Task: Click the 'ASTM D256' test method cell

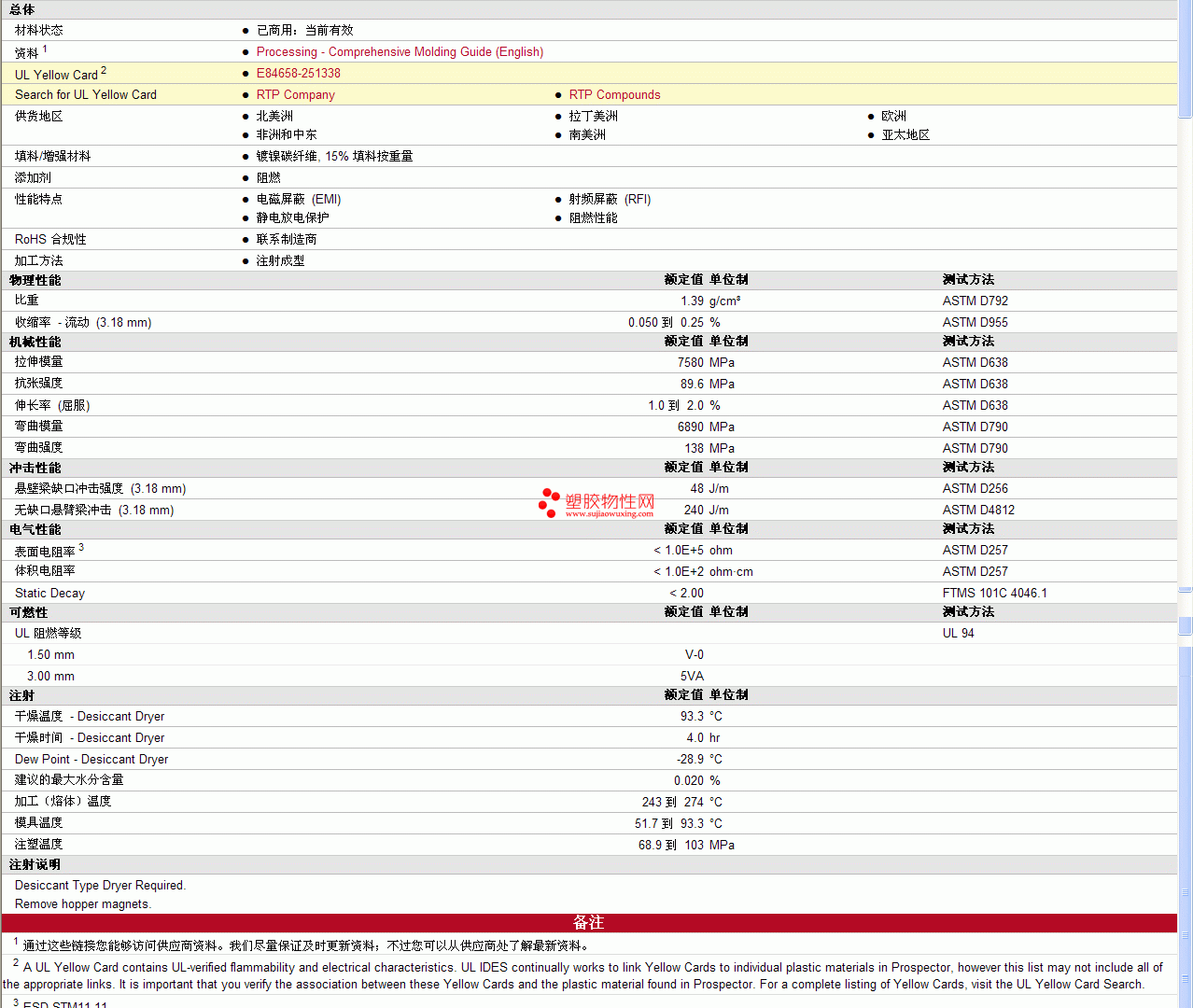Action: pyautogui.click(x=975, y=489)
